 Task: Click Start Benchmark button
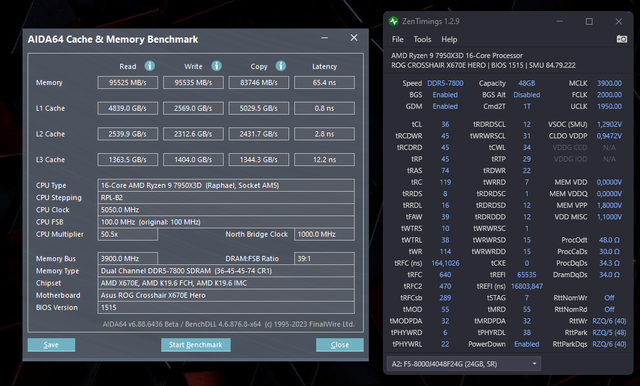point(196,345)
